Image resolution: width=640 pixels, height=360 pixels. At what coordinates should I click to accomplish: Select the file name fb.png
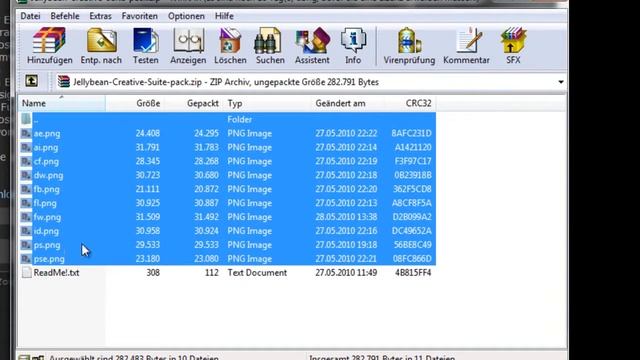47,189
